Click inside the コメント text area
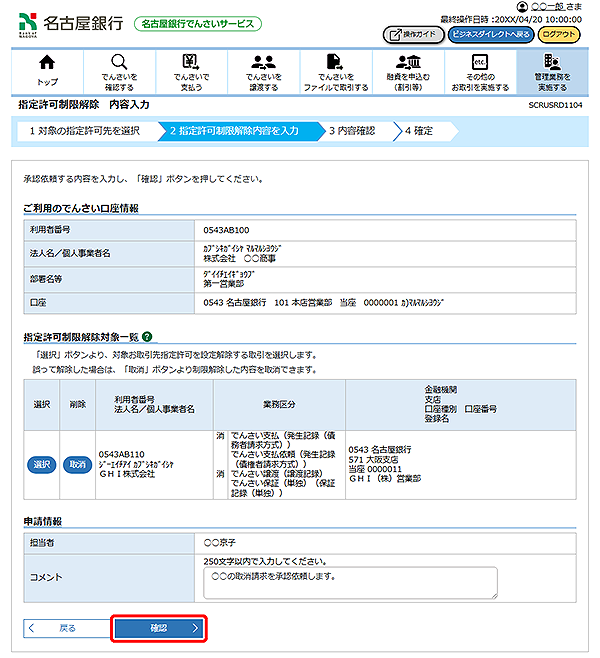 click(x=349, y=584)
